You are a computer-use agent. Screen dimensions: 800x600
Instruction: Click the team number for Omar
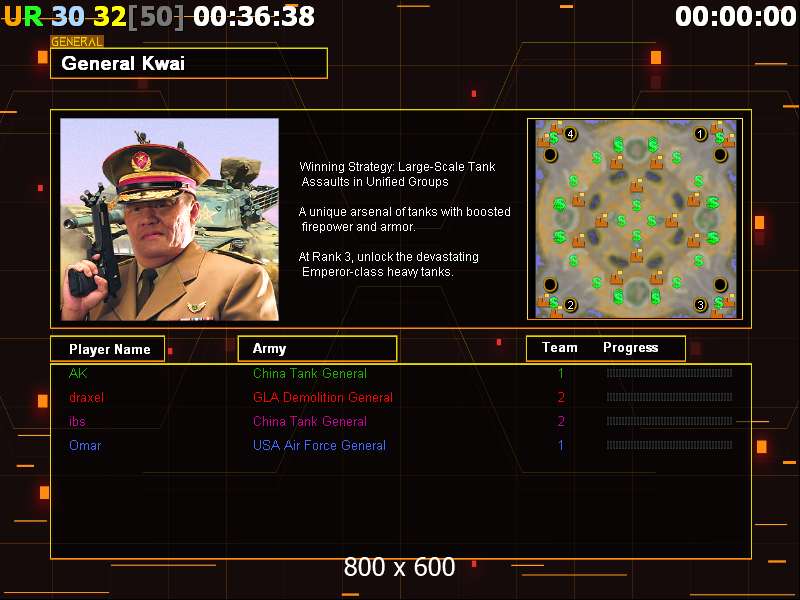click(x=561, y=445)
